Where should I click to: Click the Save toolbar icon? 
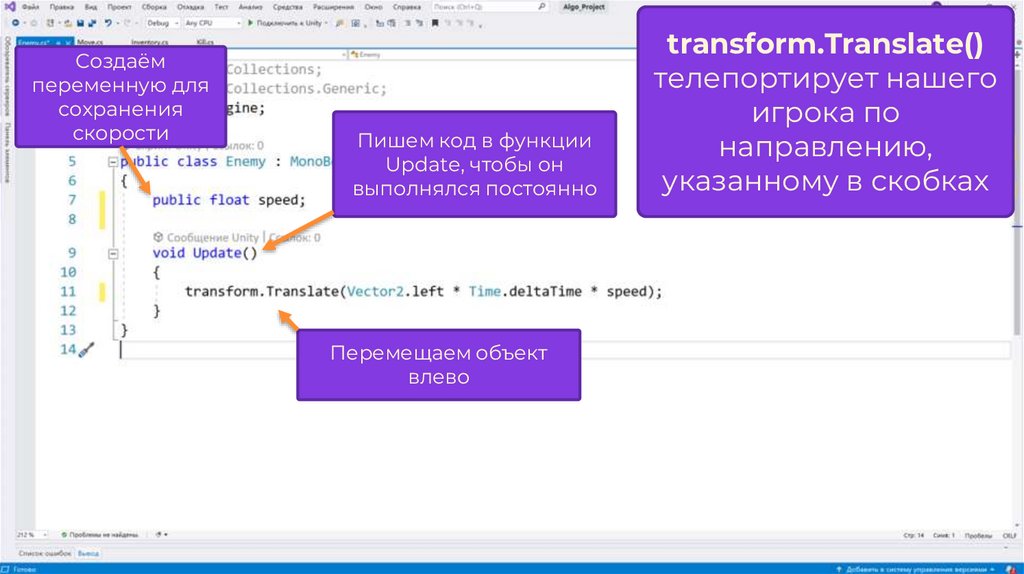point(80,23)
